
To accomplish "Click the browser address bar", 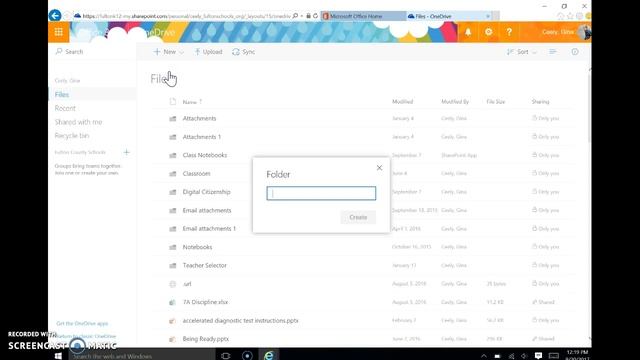I will [x=186, y=16].
